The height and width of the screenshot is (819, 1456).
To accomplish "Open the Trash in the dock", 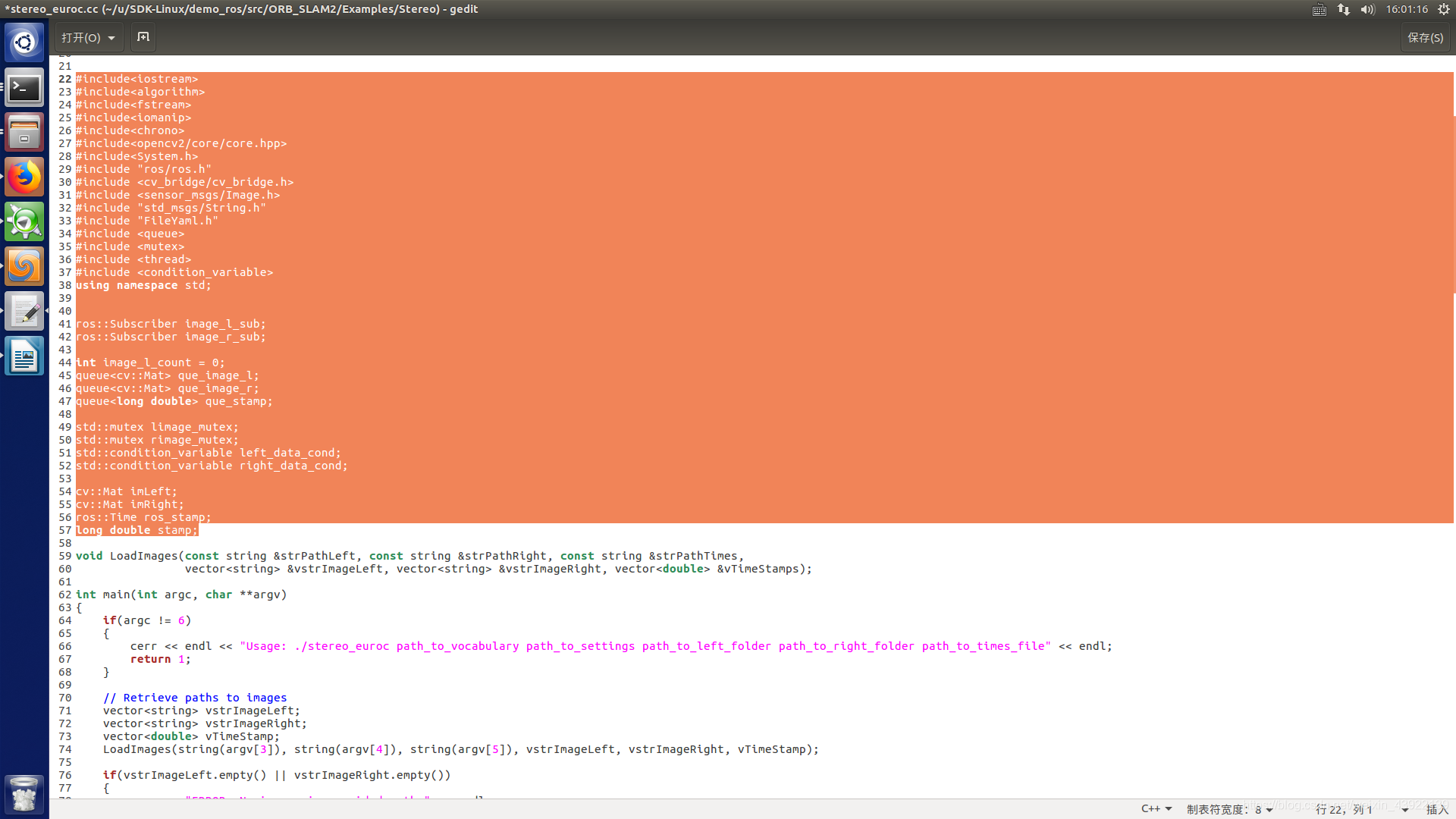I will [24, 795].
